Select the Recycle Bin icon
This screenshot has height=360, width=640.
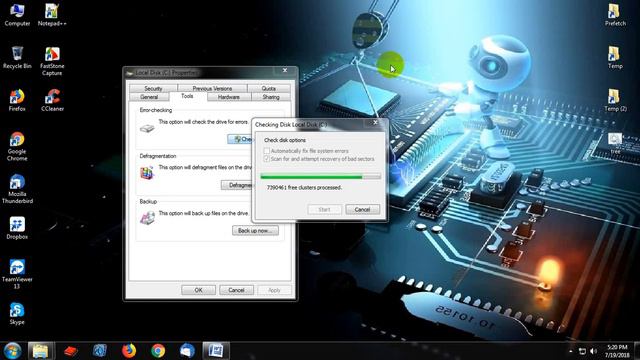(x=17, y=57)
